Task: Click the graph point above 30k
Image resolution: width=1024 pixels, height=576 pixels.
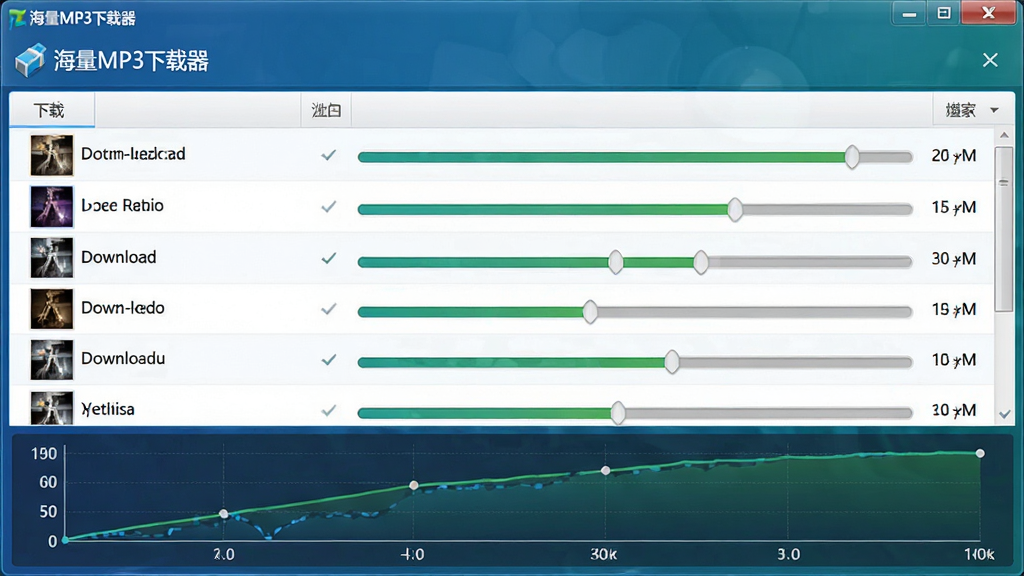Action: pyautogui.click(x=605, y=470)
